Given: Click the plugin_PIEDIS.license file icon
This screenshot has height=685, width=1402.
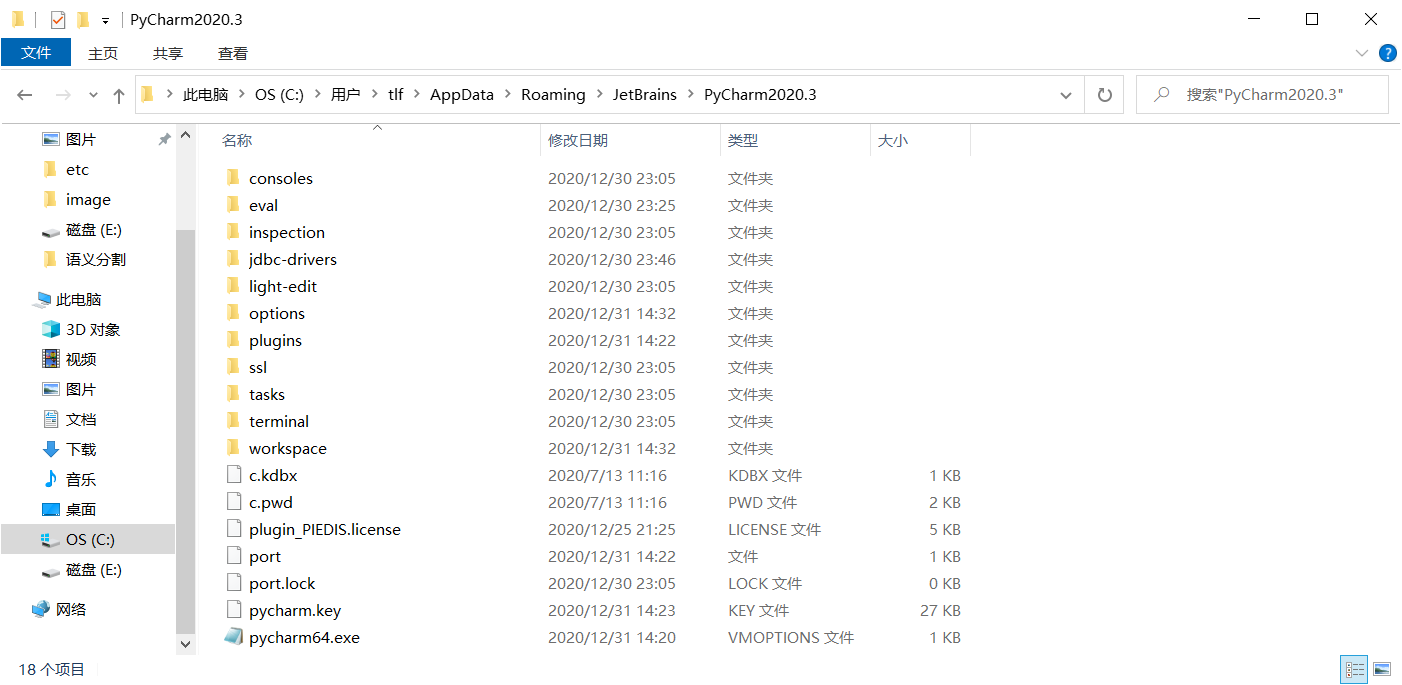Looking at the screenshot, I should pos(233,529).
